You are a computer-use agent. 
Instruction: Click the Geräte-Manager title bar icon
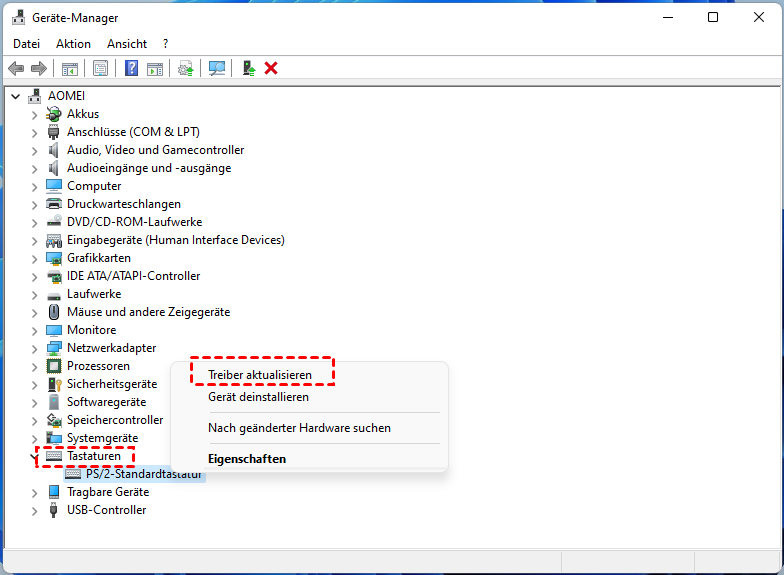(18, 18)
